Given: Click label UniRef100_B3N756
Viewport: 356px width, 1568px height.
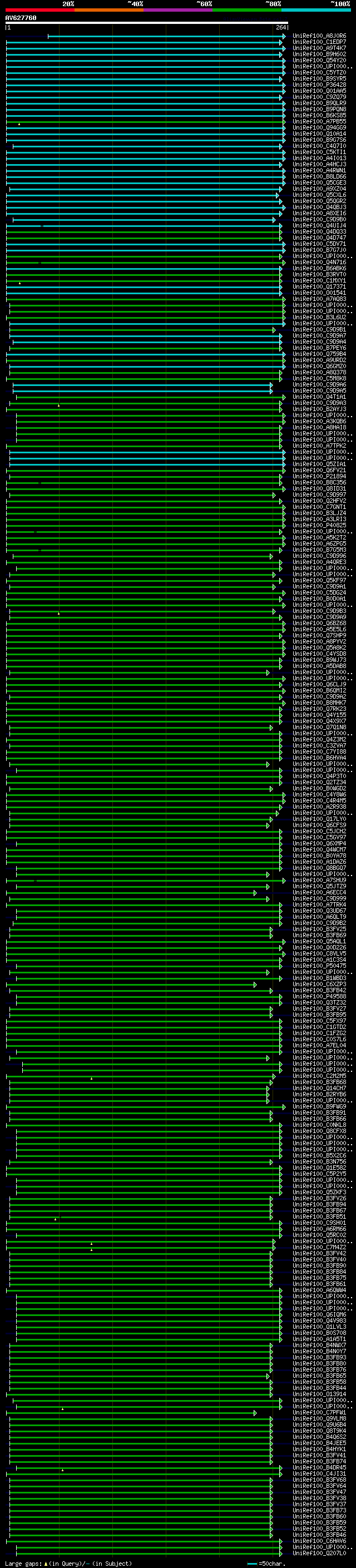Looking at the screenshot, I should click(319, 1161).
